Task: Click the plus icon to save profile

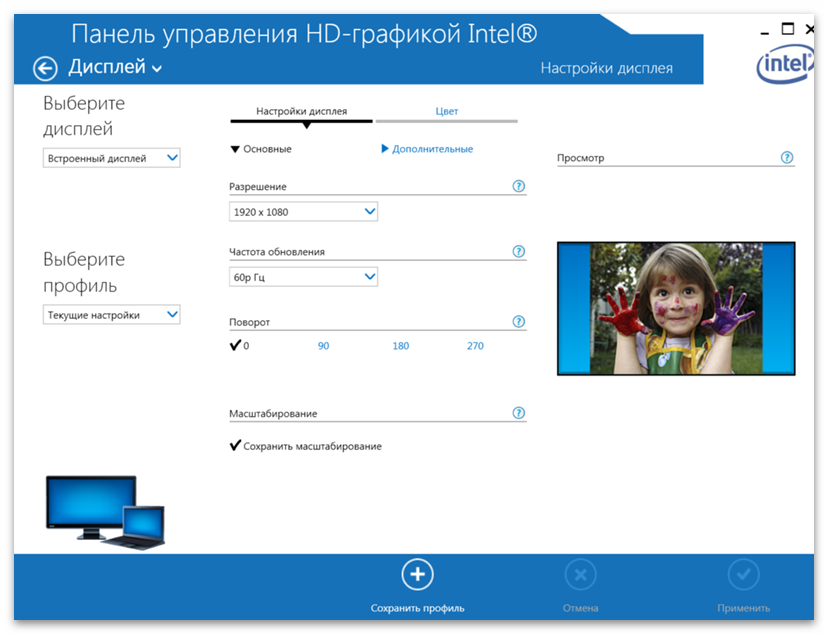Action: (x=417, y=575)
